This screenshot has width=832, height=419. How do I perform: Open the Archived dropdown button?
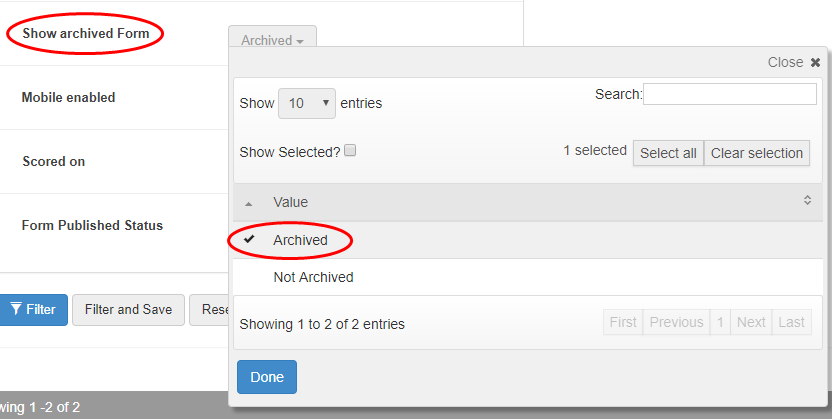point(272,41)
